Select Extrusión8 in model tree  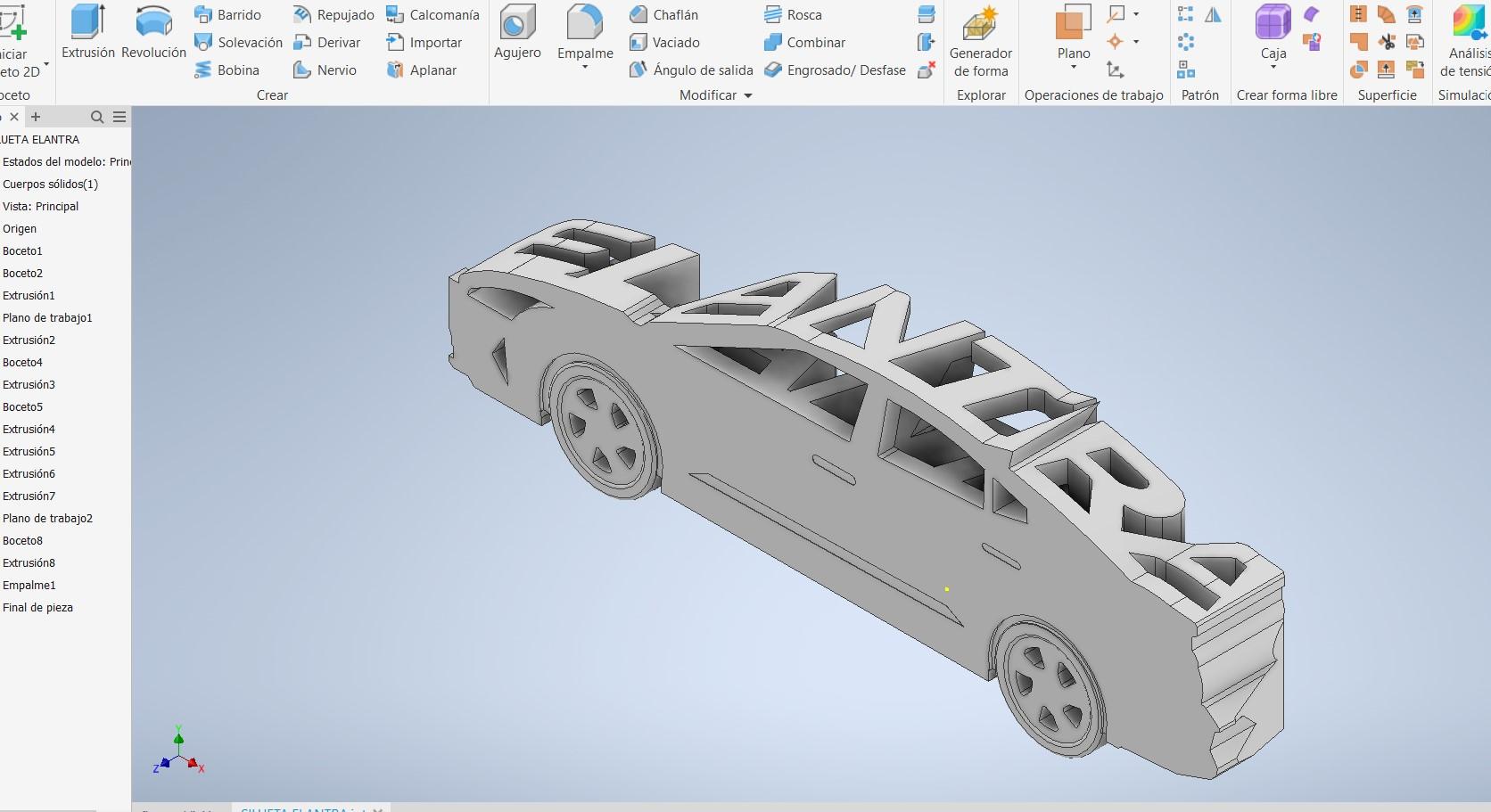(x=29, y=563)
